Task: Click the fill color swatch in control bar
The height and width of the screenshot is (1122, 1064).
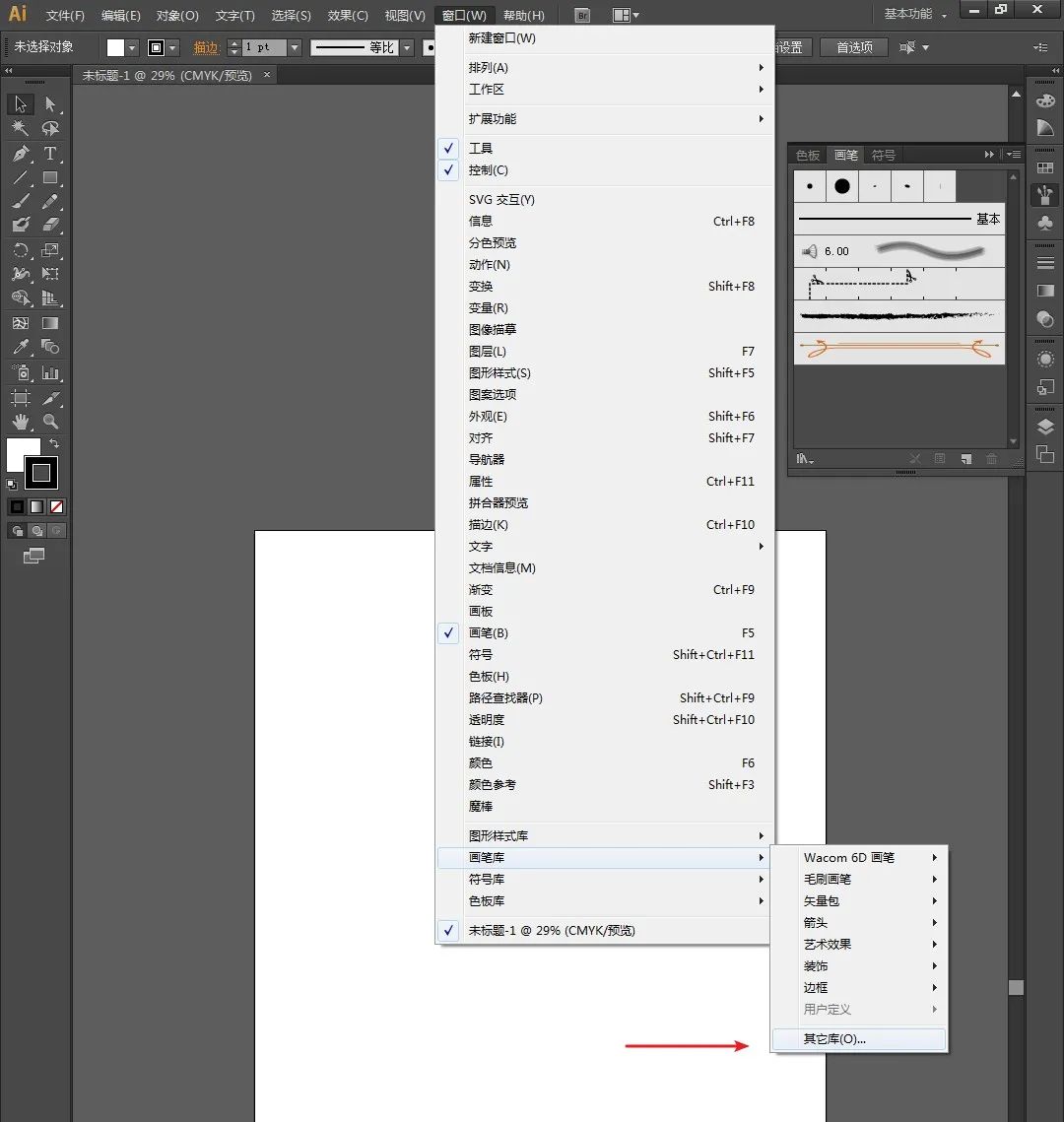Action: [115, 47]
